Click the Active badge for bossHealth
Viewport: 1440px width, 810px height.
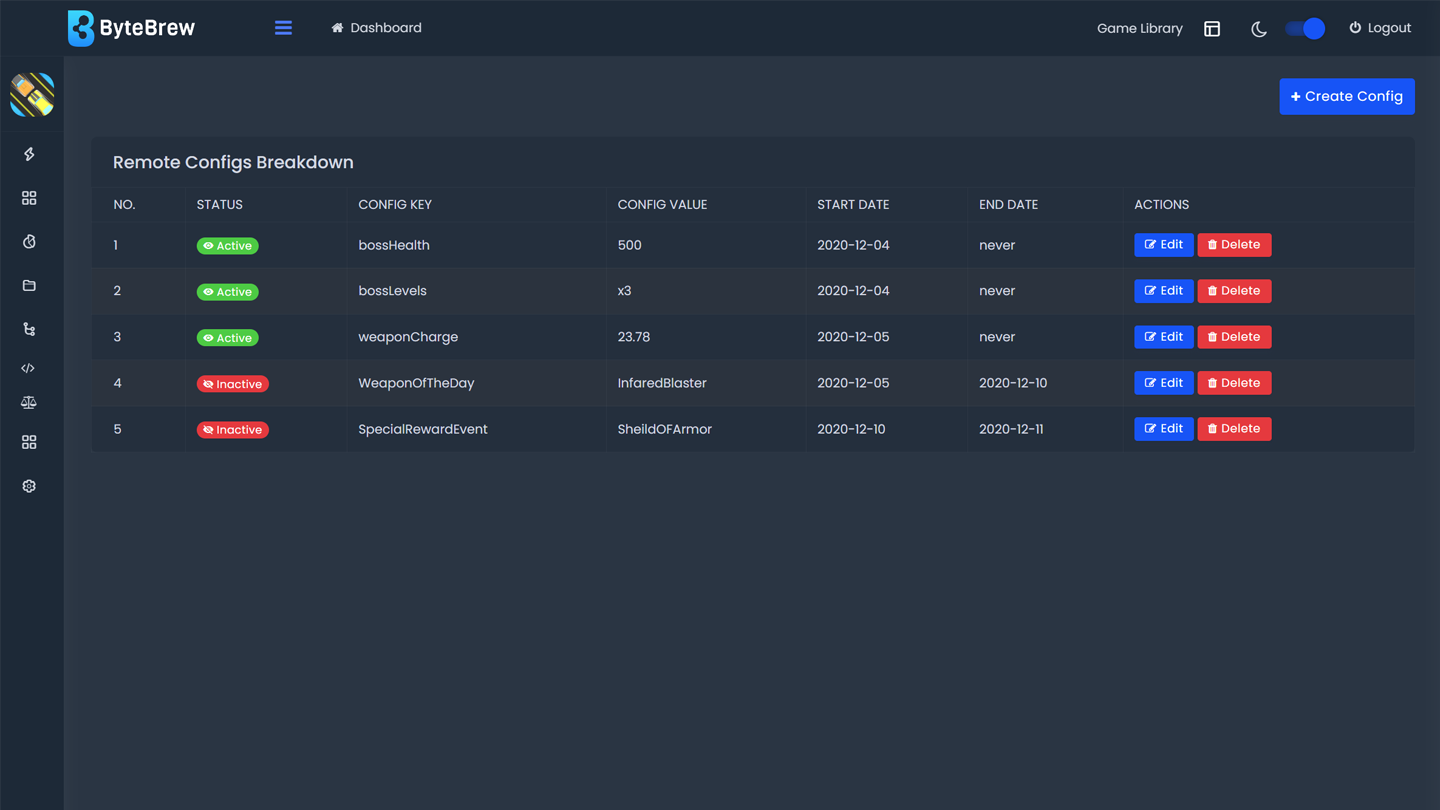coord(228,246)
